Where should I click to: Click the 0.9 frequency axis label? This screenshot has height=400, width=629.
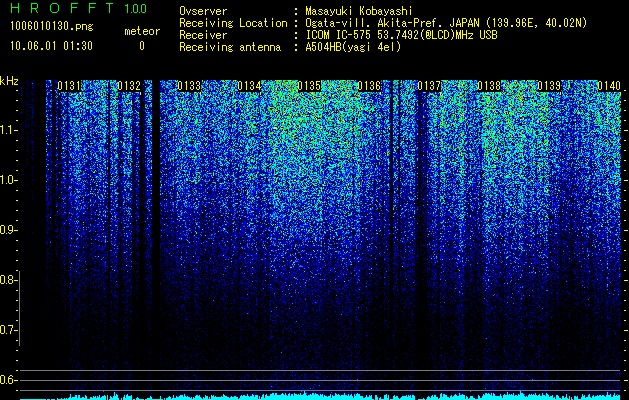pyautogui.click(x=8, y=230)
